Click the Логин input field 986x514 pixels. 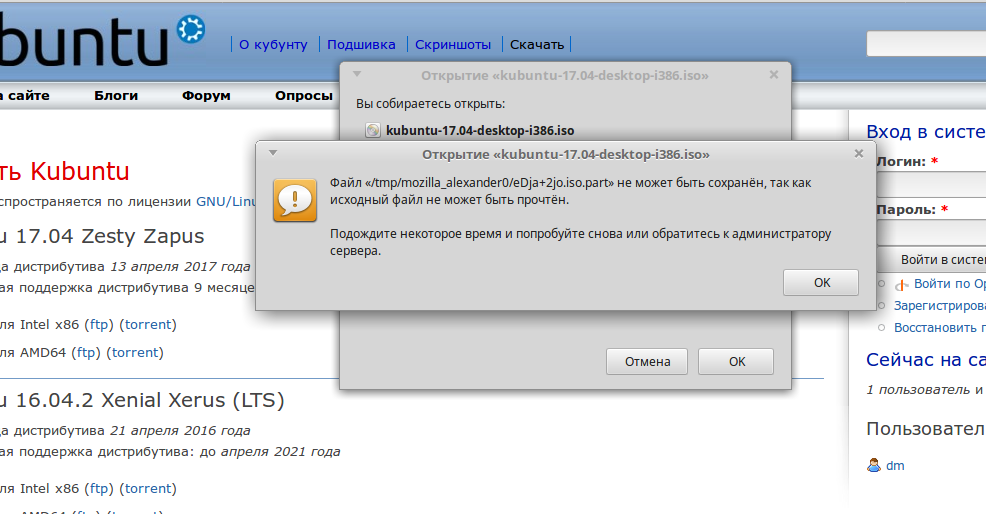pyautogui.click(x=931, y=186)
